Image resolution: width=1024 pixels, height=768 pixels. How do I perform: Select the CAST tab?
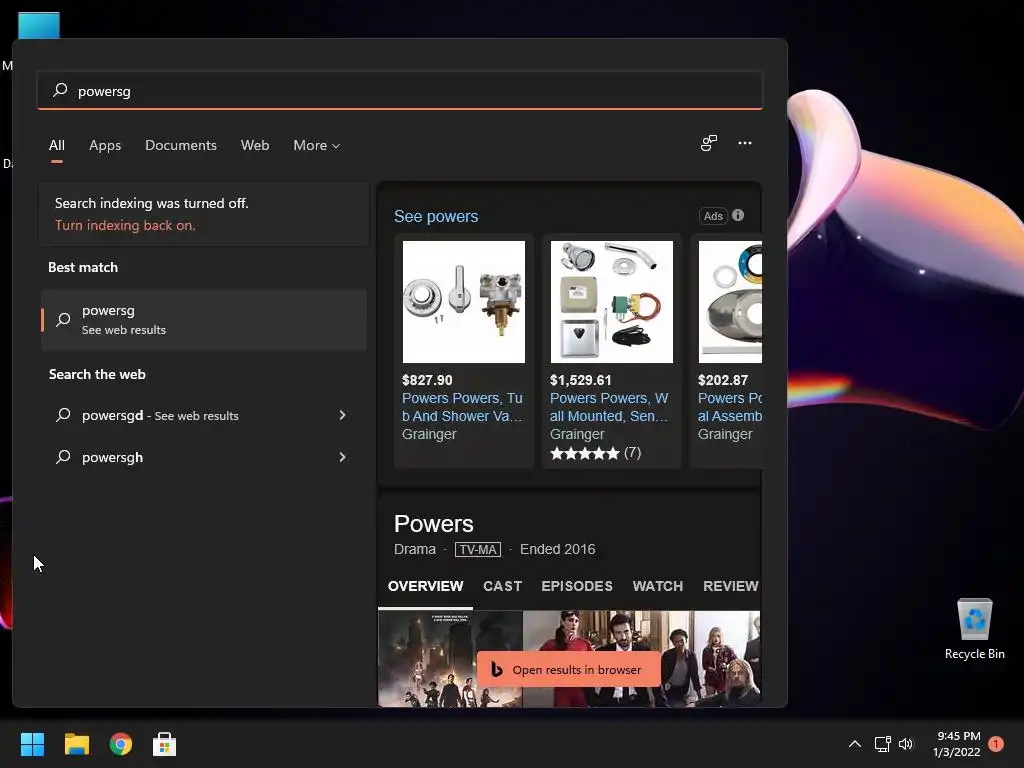coord(502,586)
